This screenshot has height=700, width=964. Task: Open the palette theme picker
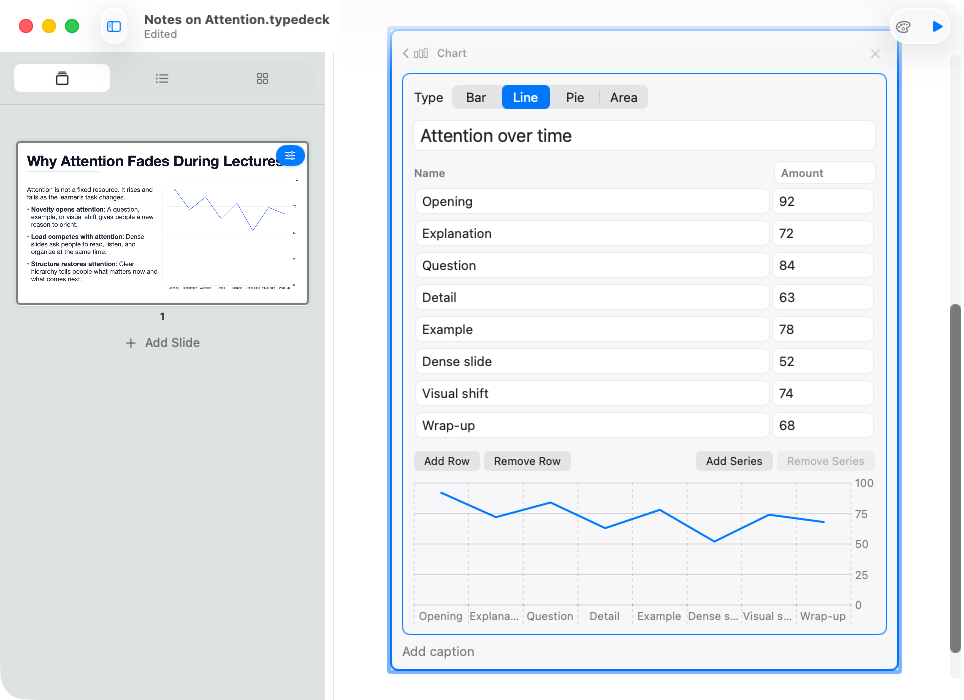pyautogui.click(x=903, y=26)
